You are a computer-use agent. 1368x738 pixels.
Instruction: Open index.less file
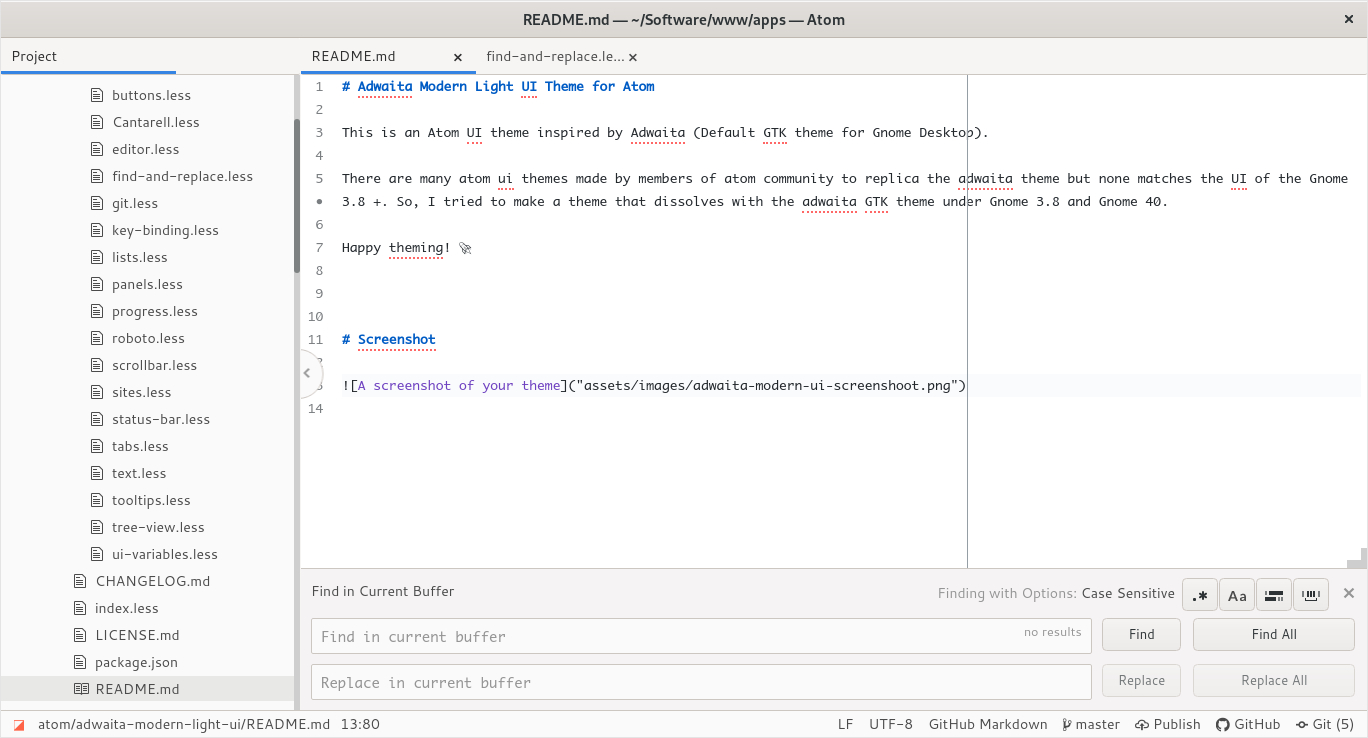[x=127, y=608]
